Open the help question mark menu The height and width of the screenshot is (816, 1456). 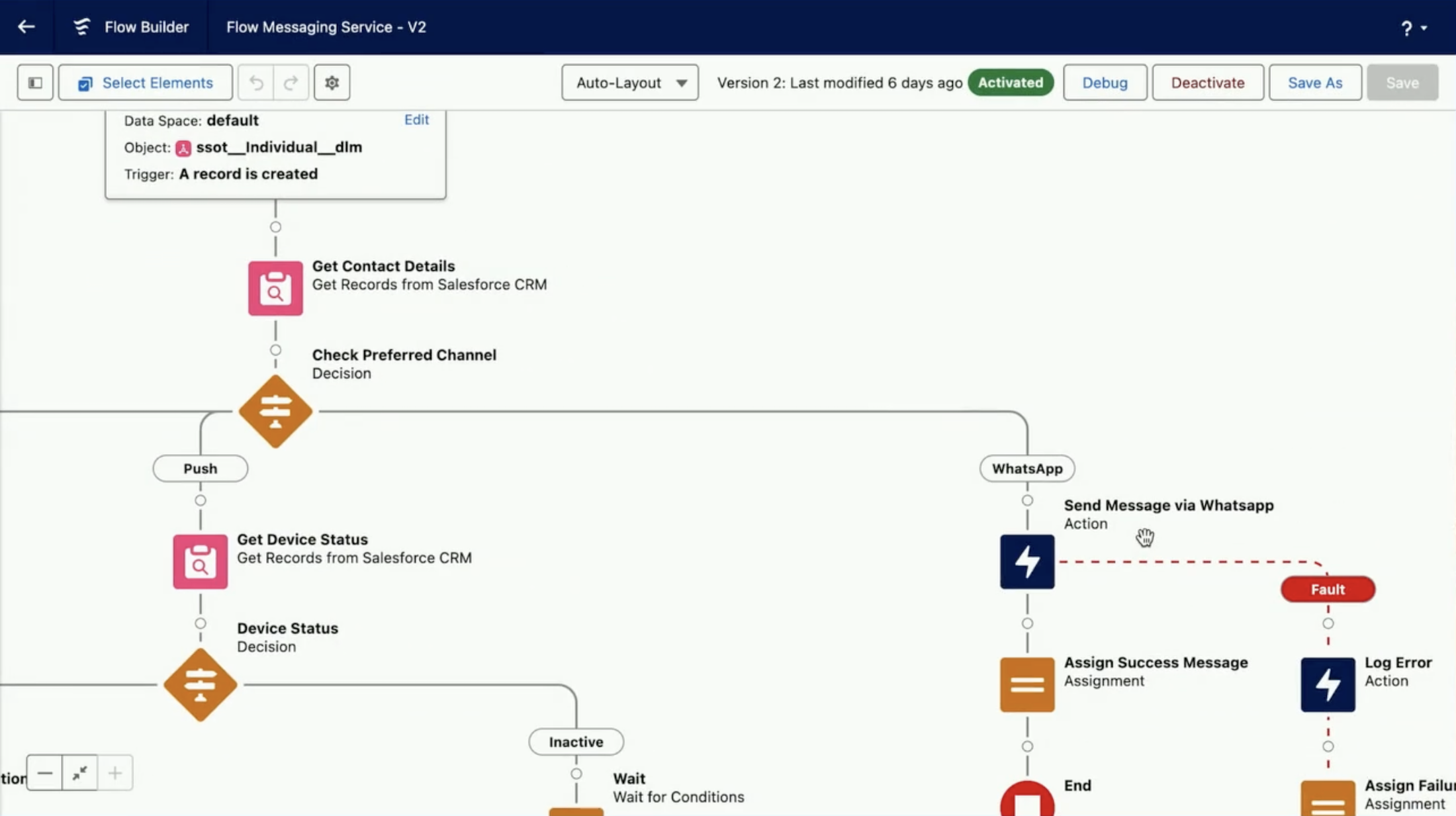pyautogui.click(x=1414, y=28)
